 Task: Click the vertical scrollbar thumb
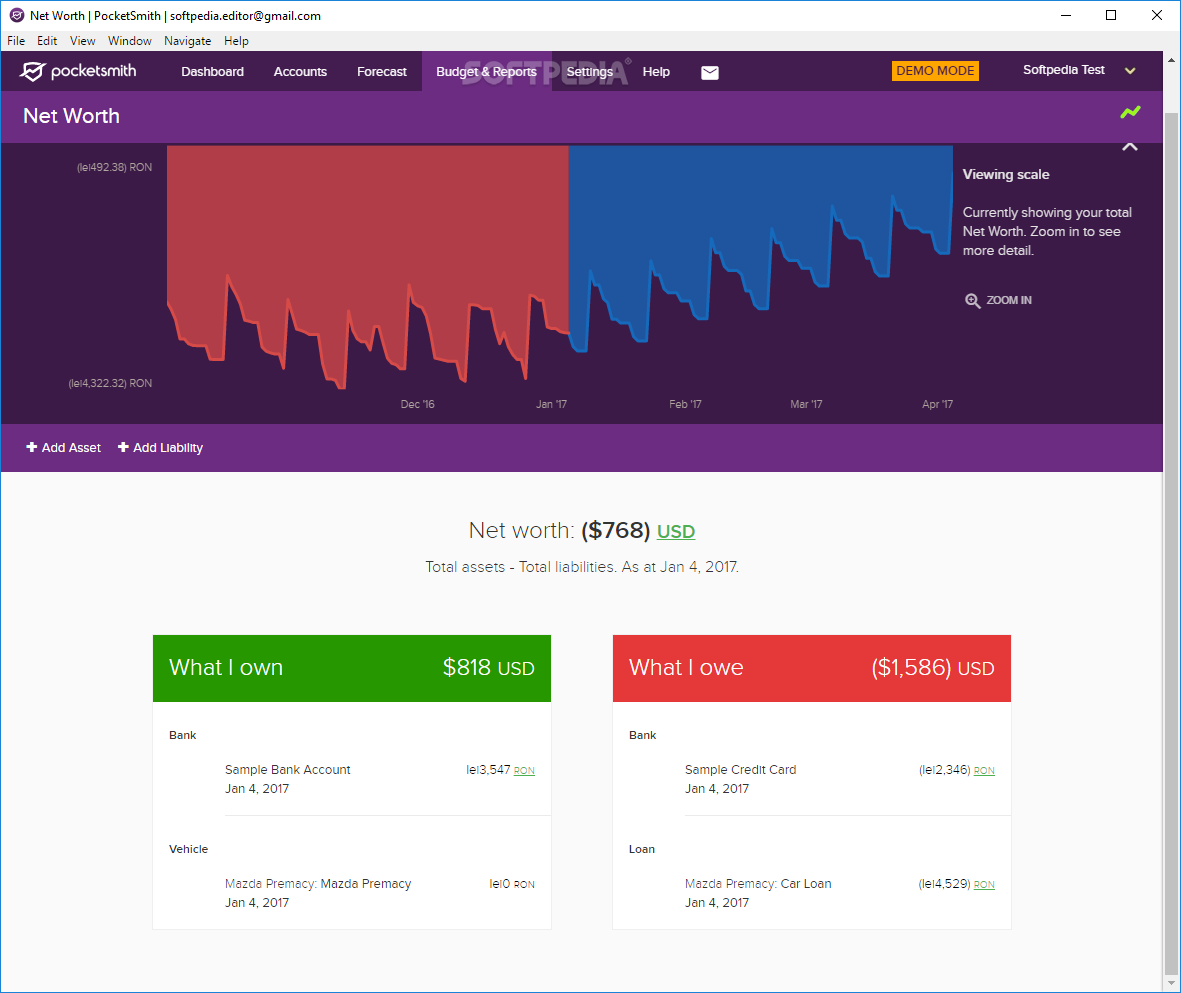[1171, 542]
